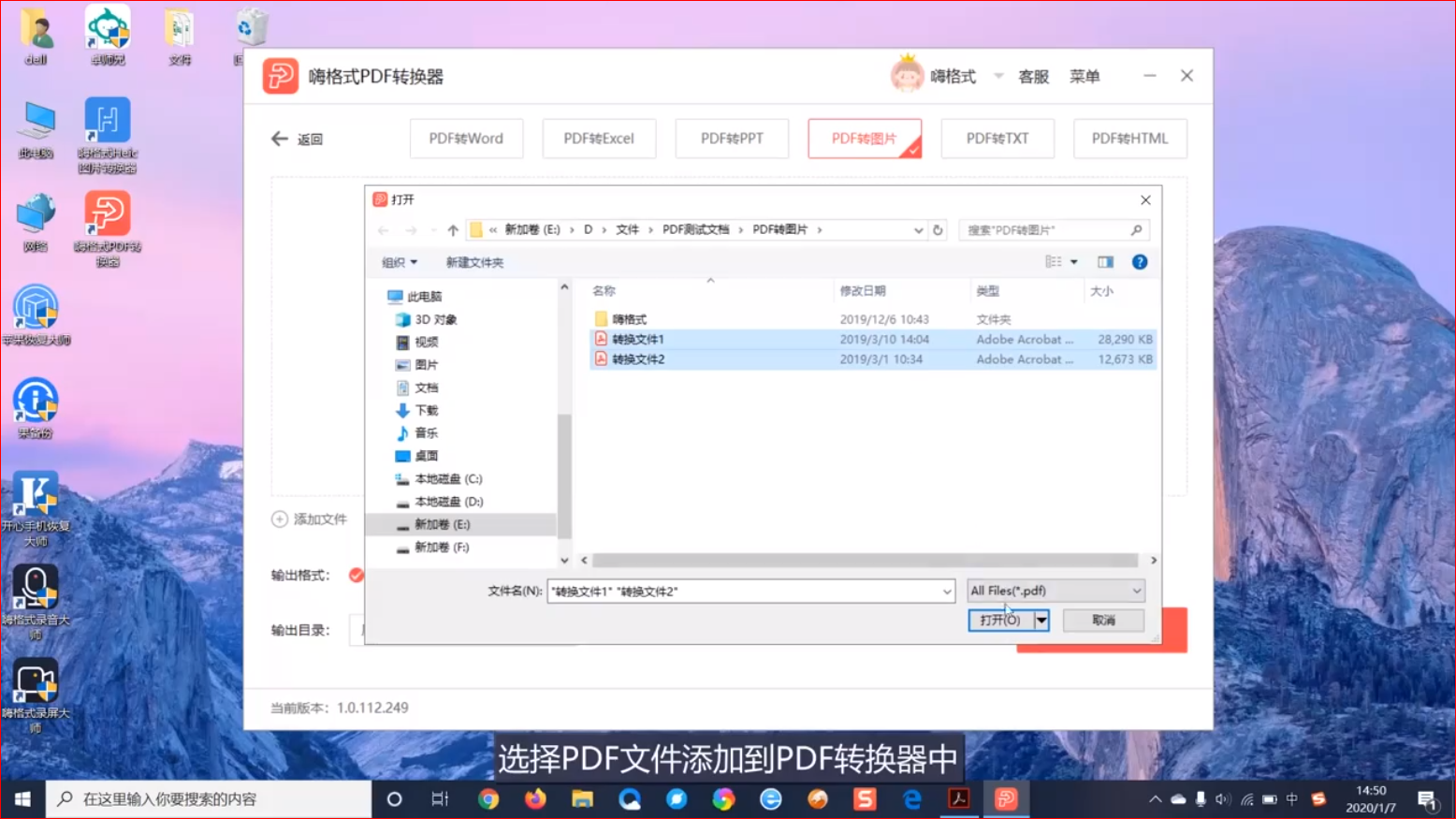1456x819 pixels.
Task: Click the 文件名 input field
Action: point(744,591)
